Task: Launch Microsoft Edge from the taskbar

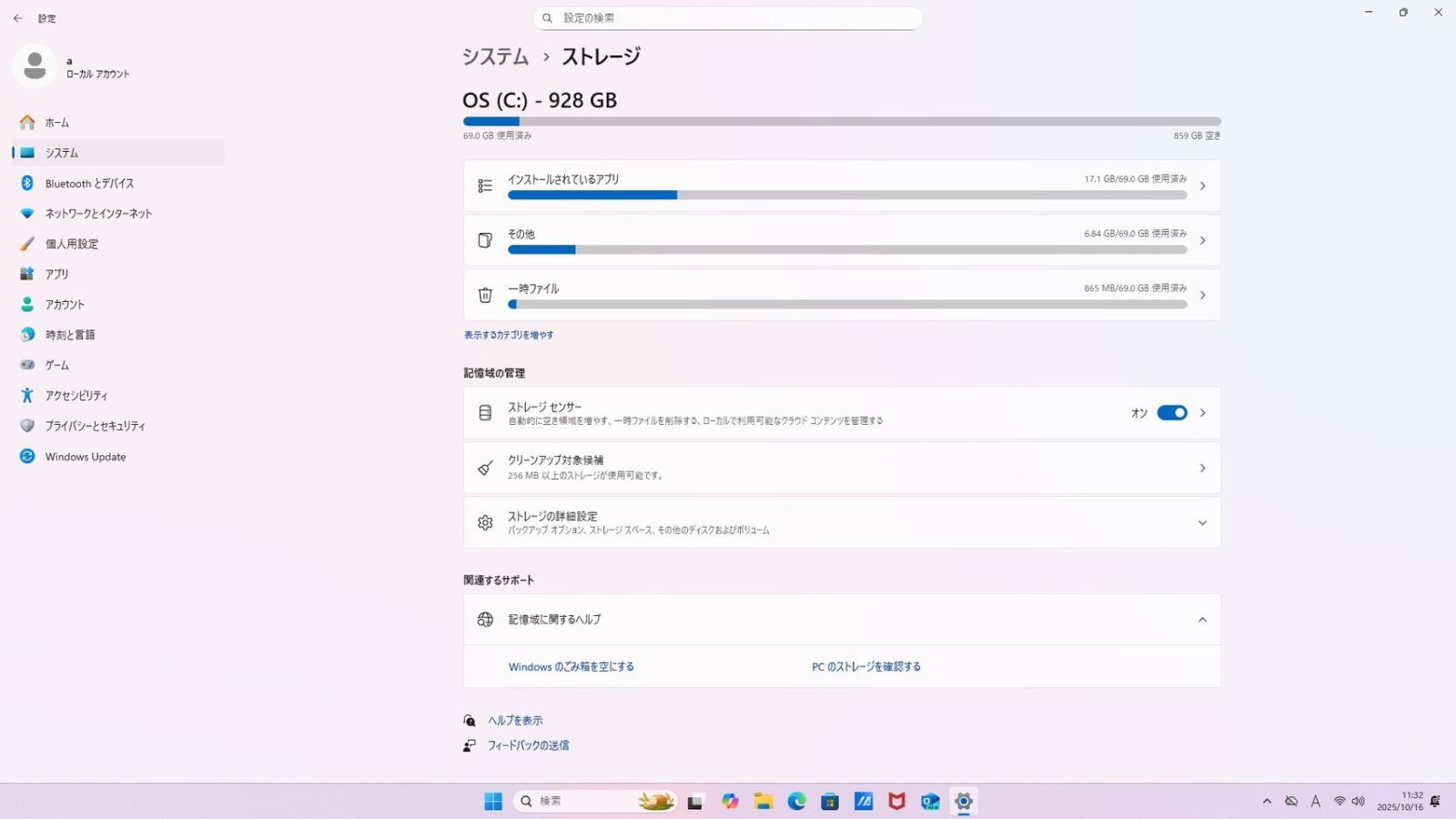Action: (796, 801)
